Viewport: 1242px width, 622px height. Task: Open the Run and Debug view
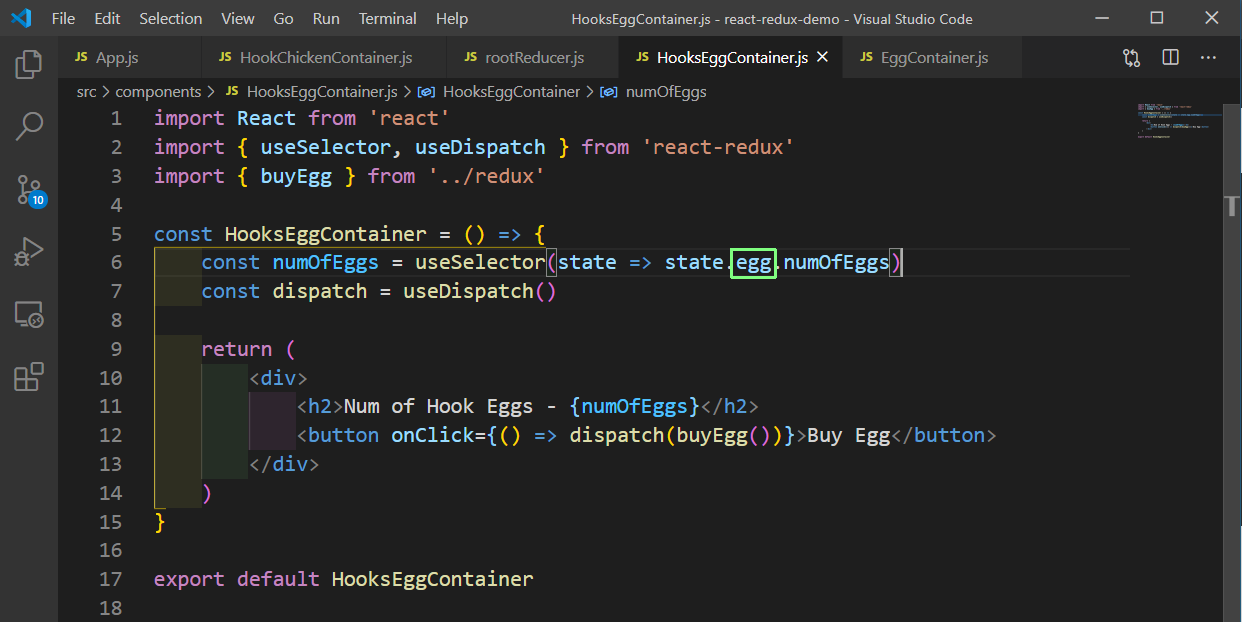[29, 251]
